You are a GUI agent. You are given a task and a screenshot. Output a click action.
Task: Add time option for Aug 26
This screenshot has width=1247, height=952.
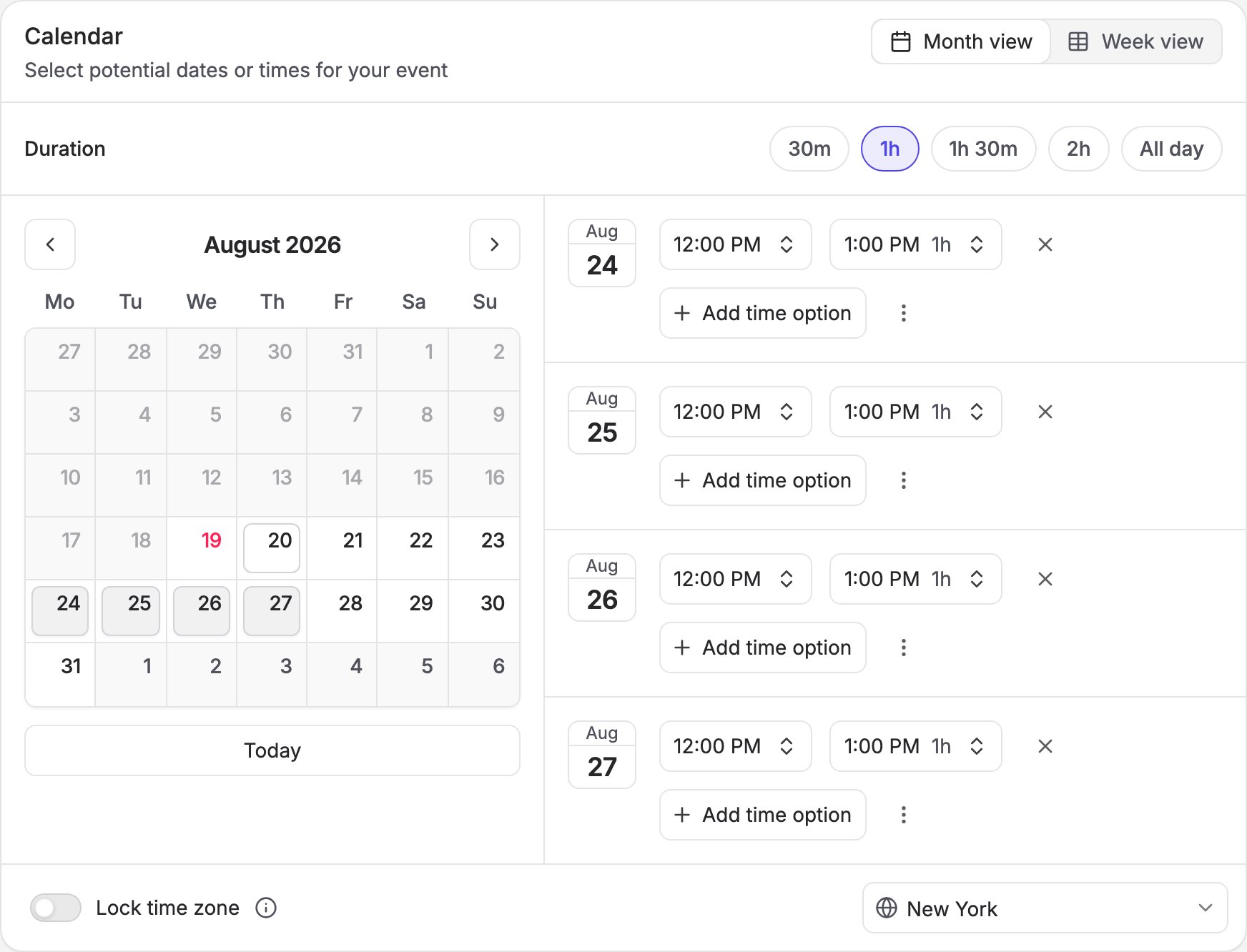763,648
